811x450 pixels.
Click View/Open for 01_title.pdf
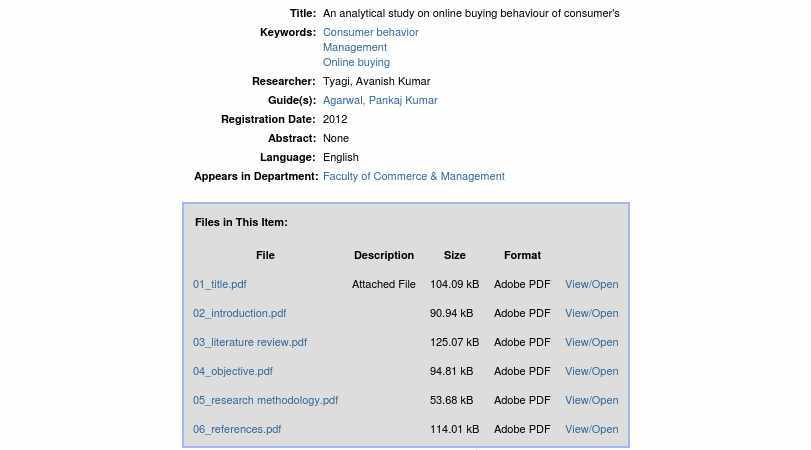591,284
